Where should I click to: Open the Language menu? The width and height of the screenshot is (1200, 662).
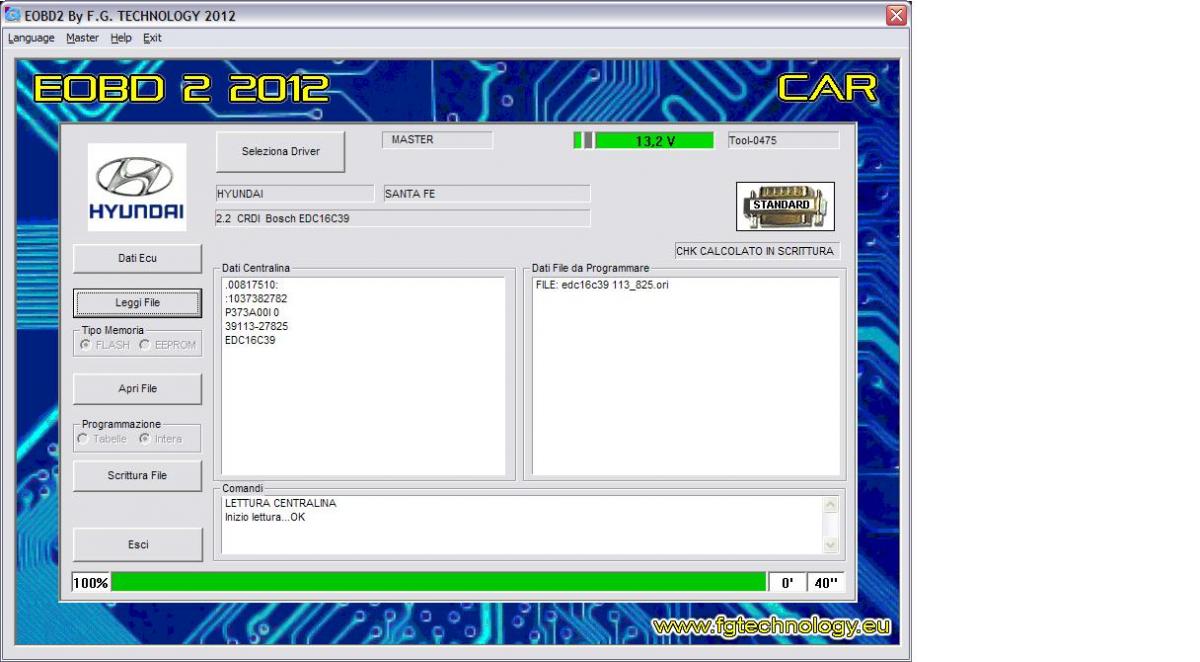31,38
